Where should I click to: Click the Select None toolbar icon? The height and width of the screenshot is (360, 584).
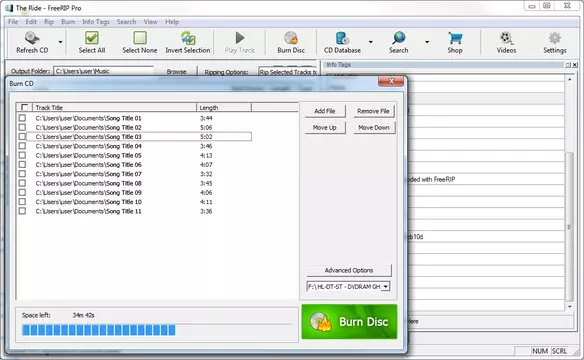click(x=140, y=38)
